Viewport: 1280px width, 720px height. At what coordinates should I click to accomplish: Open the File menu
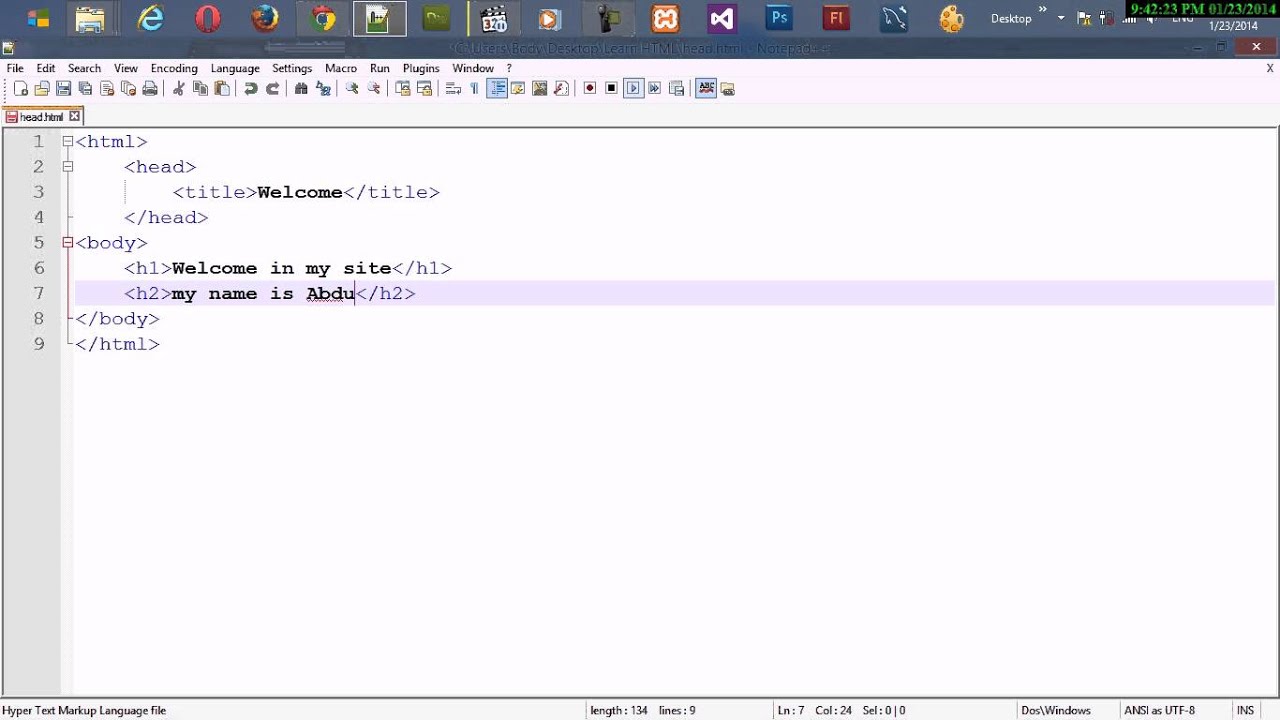15,68
